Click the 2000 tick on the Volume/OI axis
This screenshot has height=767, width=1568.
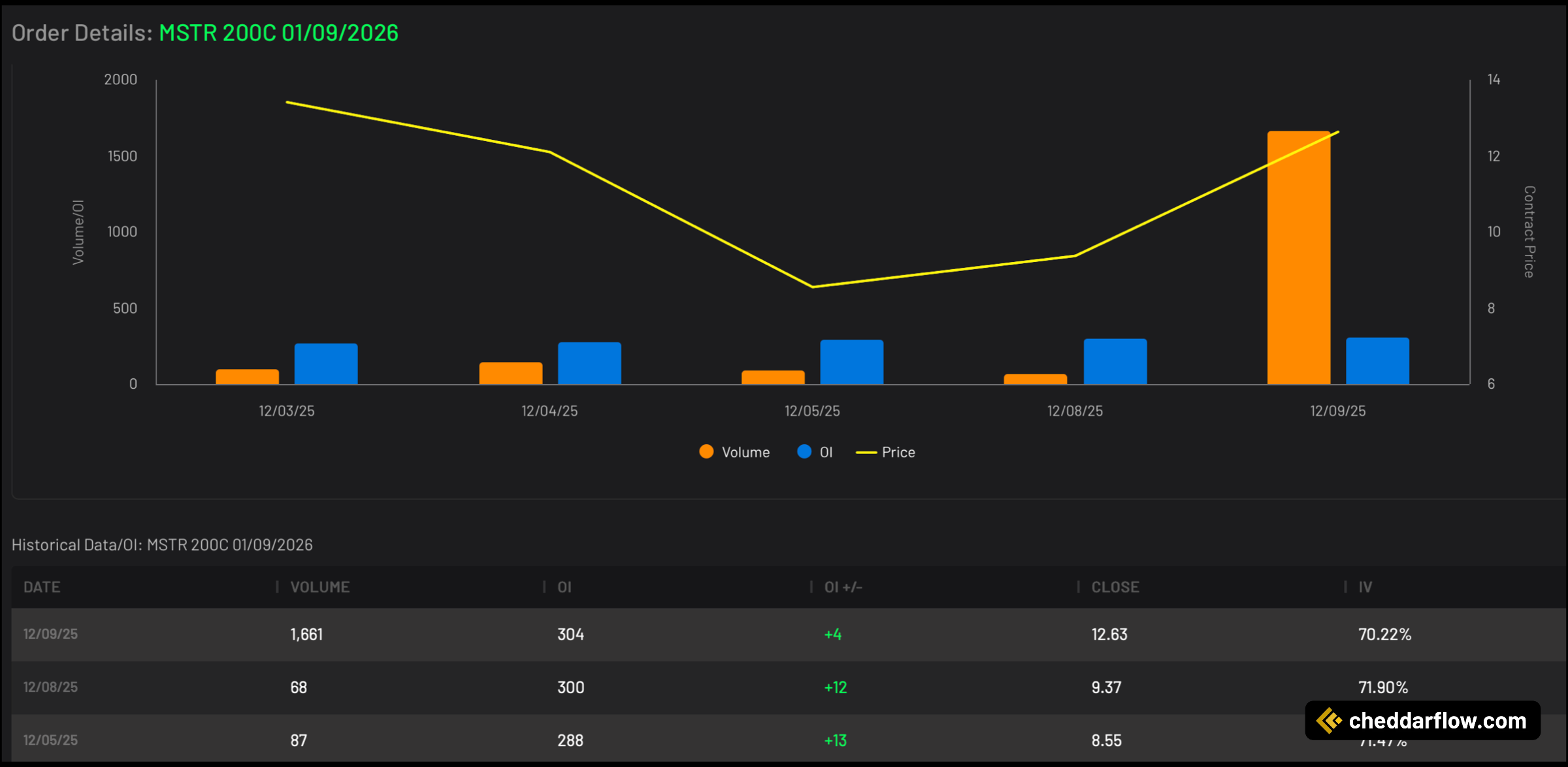[121, 80]
